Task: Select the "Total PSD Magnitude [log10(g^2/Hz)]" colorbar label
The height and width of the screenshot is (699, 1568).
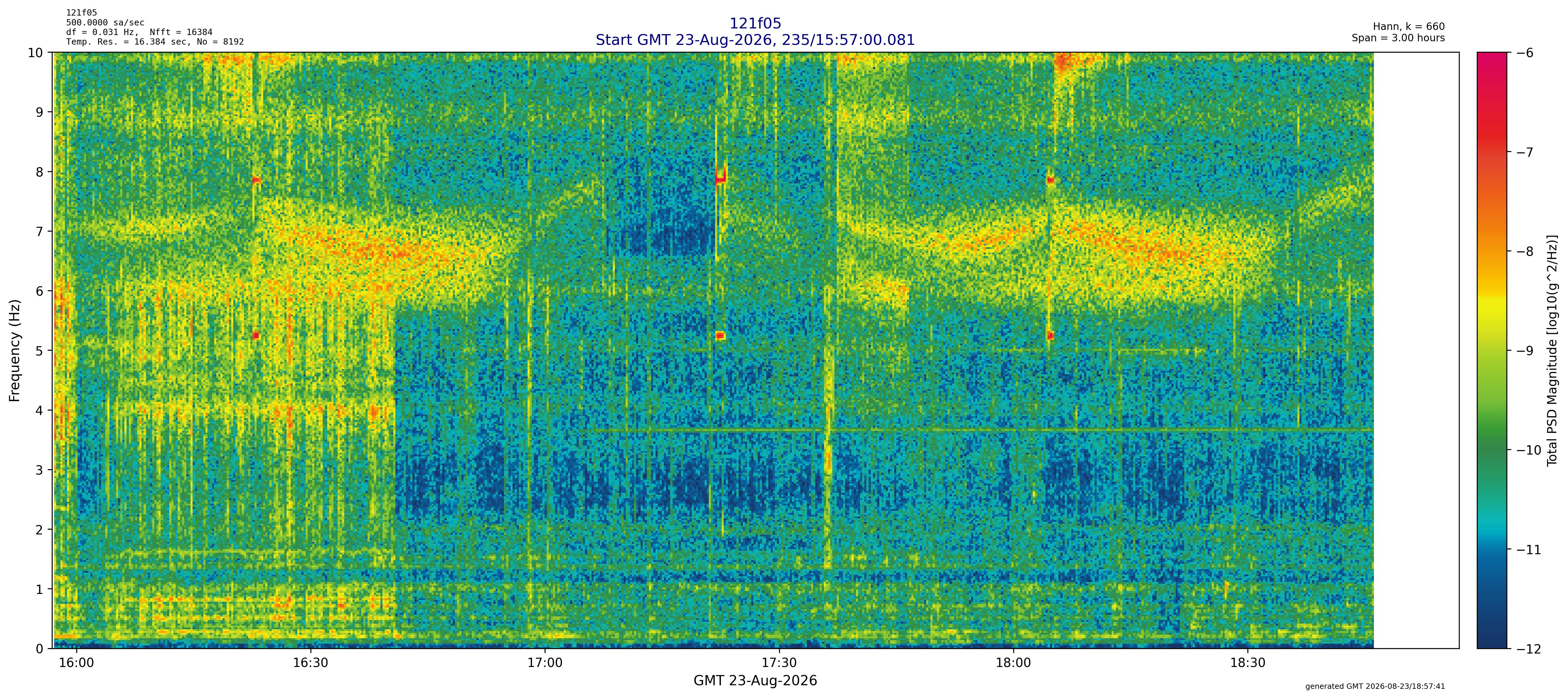Action: pyautogui.click(x=1552, y=350)
